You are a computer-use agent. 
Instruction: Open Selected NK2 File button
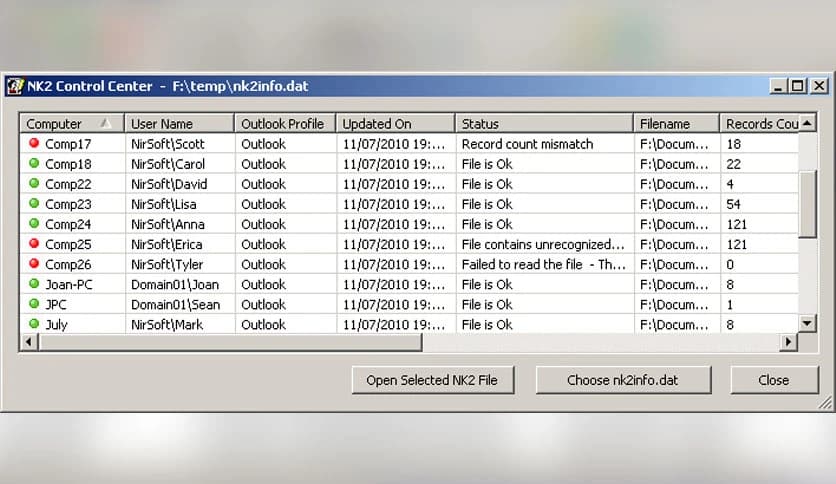[x=432, y=380]
